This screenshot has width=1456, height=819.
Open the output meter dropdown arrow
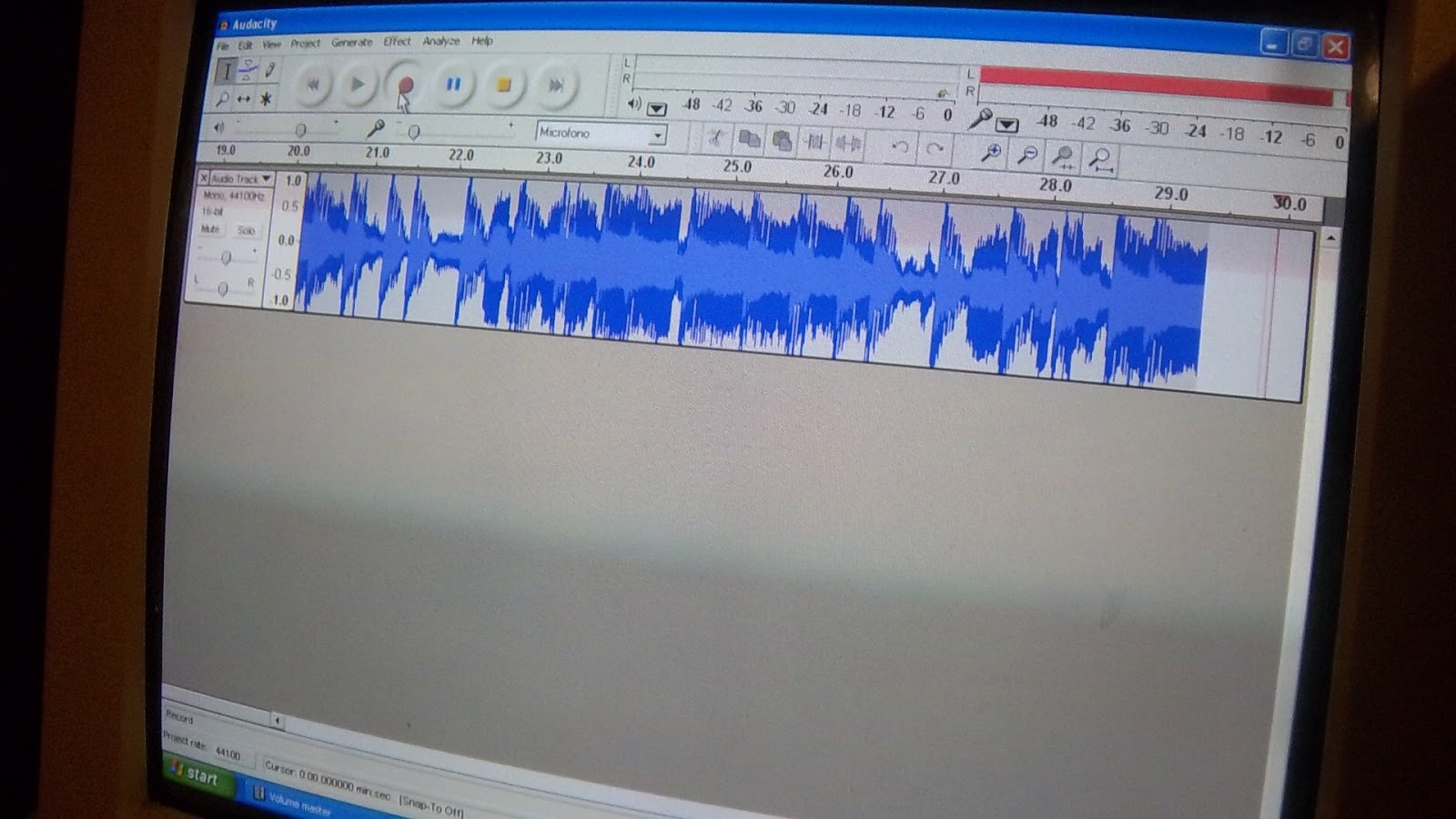[656, 108]
